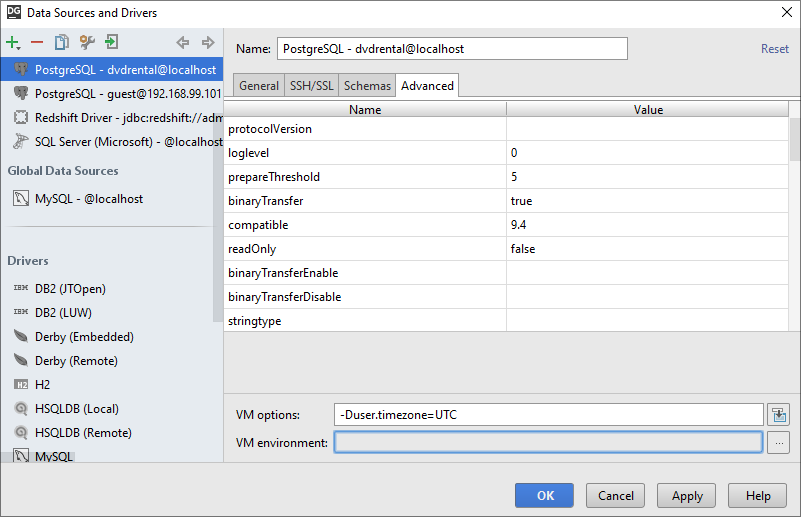
Task: Open driver settings wrench icon
Action: tap(87, 42)
